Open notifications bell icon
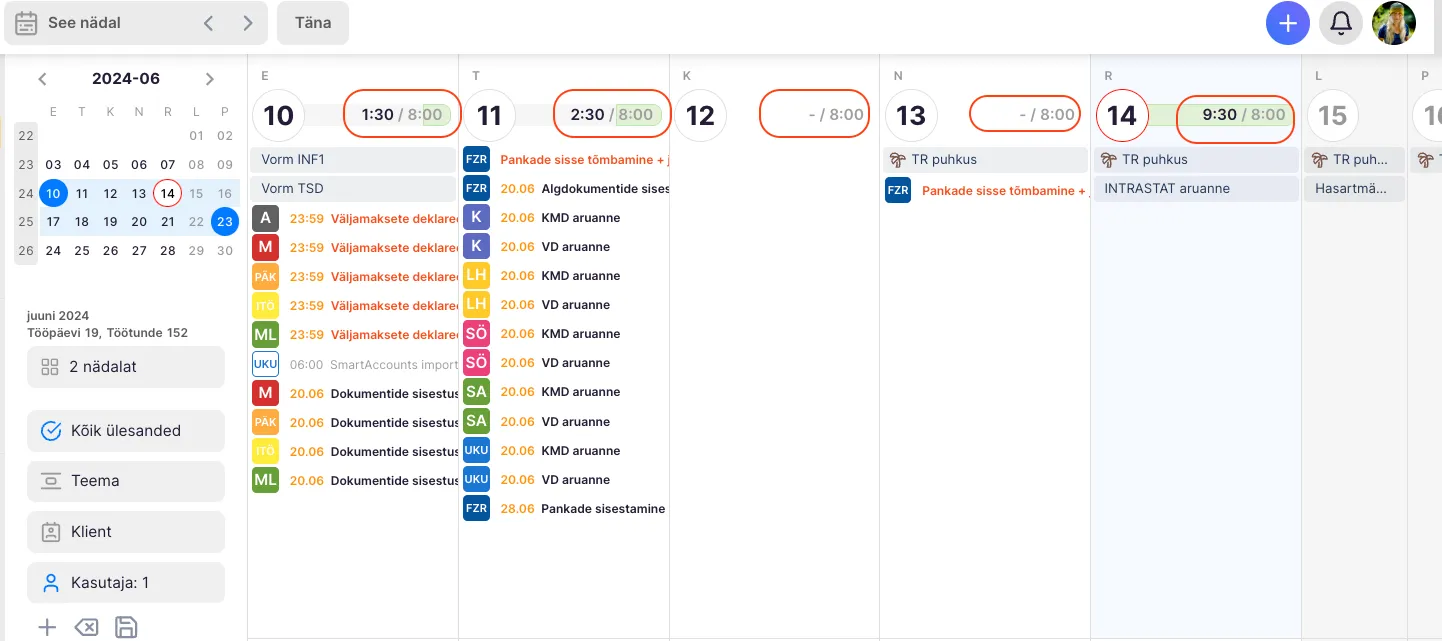 [1341, 23]
